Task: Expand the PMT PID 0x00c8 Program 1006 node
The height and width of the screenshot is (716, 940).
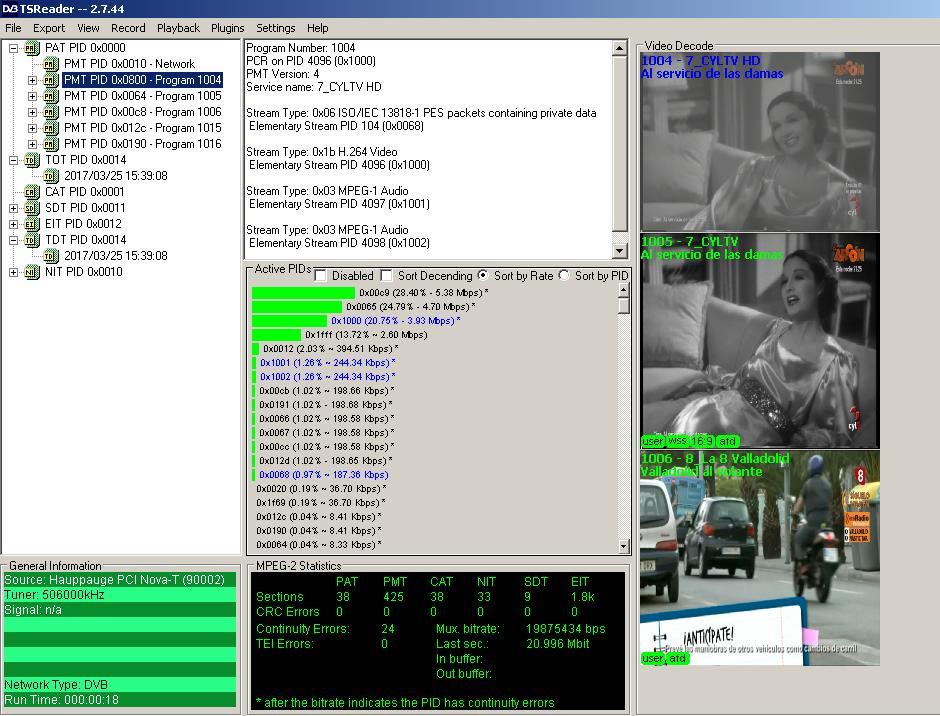Action: pos(32,112)
